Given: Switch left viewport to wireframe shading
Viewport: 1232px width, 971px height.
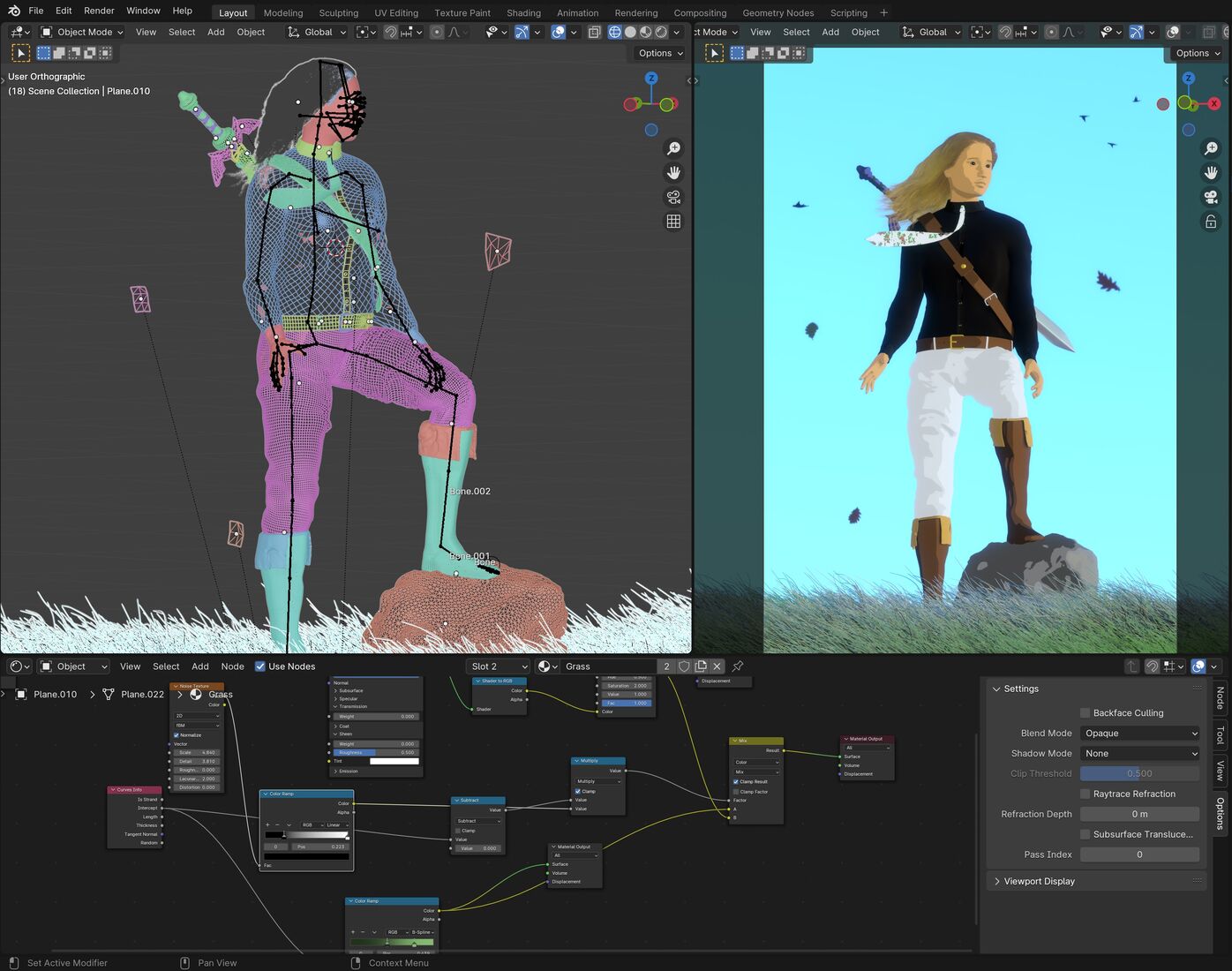Looking at the screenshot, I should coord(615,32).
